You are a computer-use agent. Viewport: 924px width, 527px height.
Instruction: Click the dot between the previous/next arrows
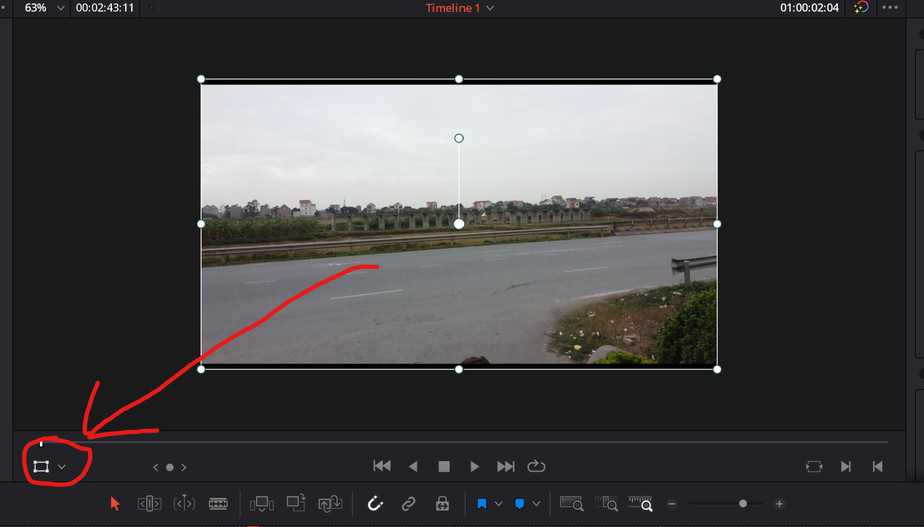pos(170,467)
